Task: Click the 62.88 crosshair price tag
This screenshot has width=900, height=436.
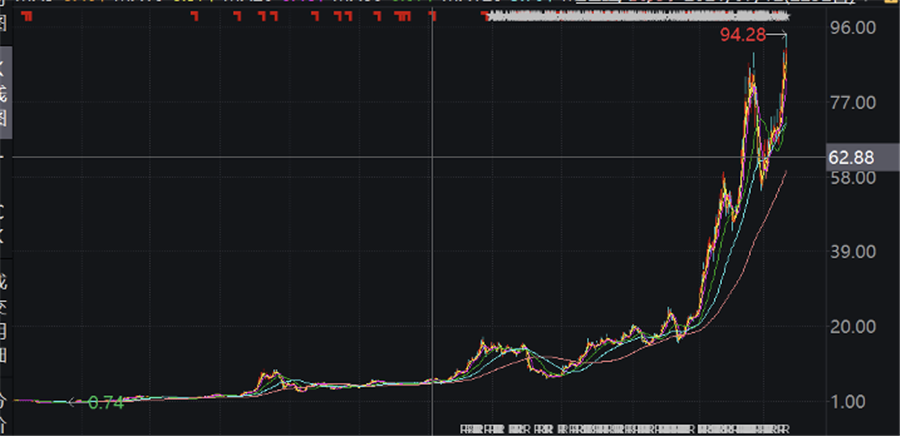Action: pyautogui.click(x=851, y=158)
